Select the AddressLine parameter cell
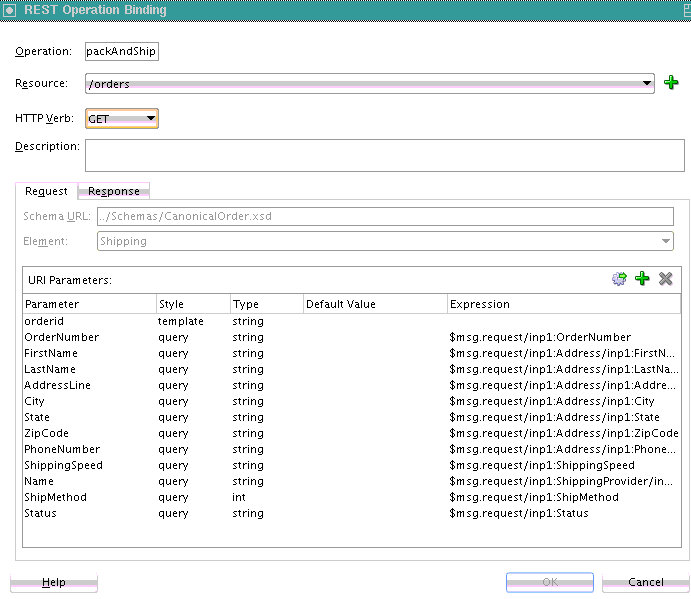Image resolution: width=691 pixels, height=599 pixels. coord(90,385)
